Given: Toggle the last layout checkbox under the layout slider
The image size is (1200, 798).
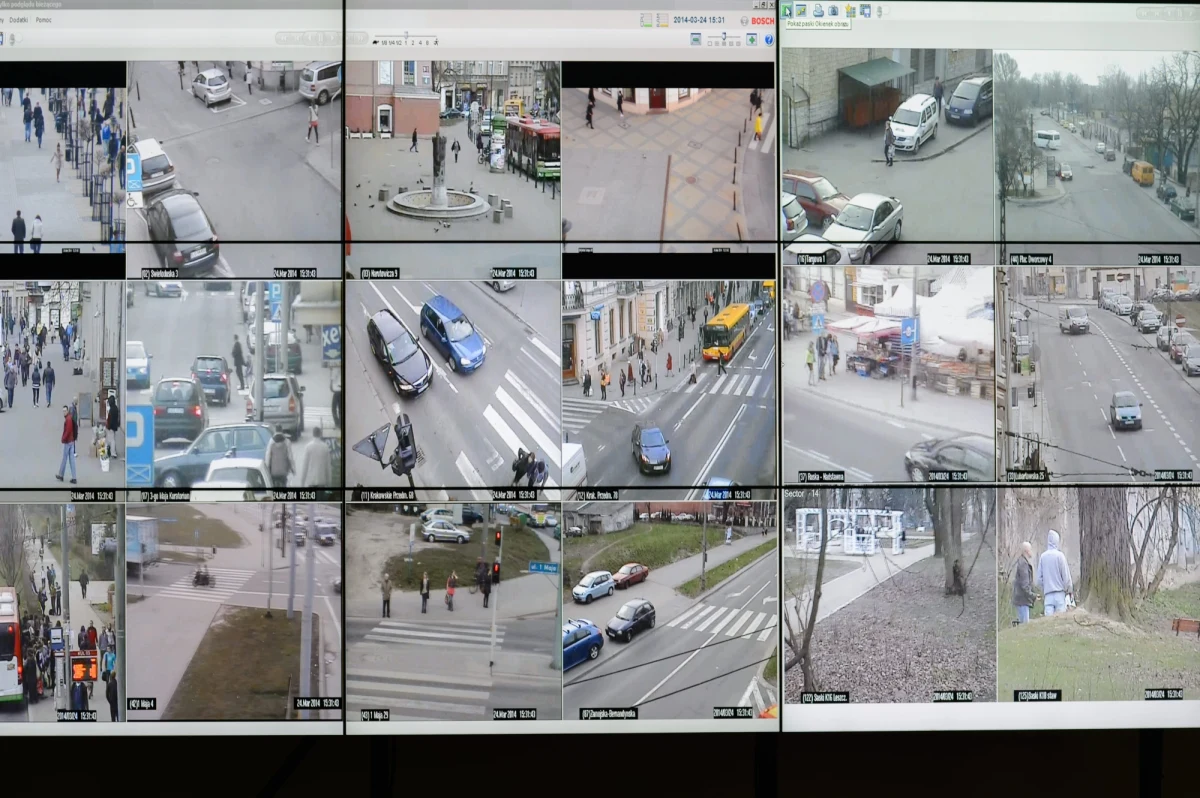Looking at the screenshot, I should click(739, 44).
